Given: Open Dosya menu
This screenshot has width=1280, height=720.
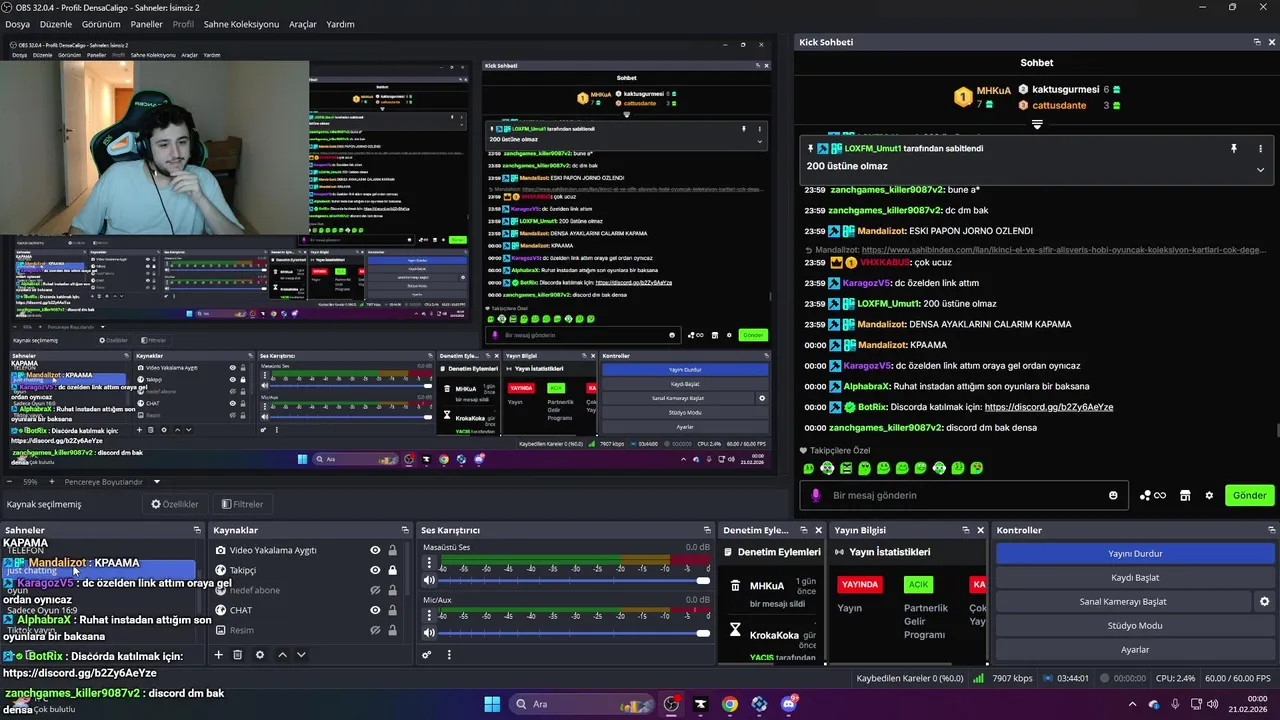Looking at the screenshot, I should 18,24.
